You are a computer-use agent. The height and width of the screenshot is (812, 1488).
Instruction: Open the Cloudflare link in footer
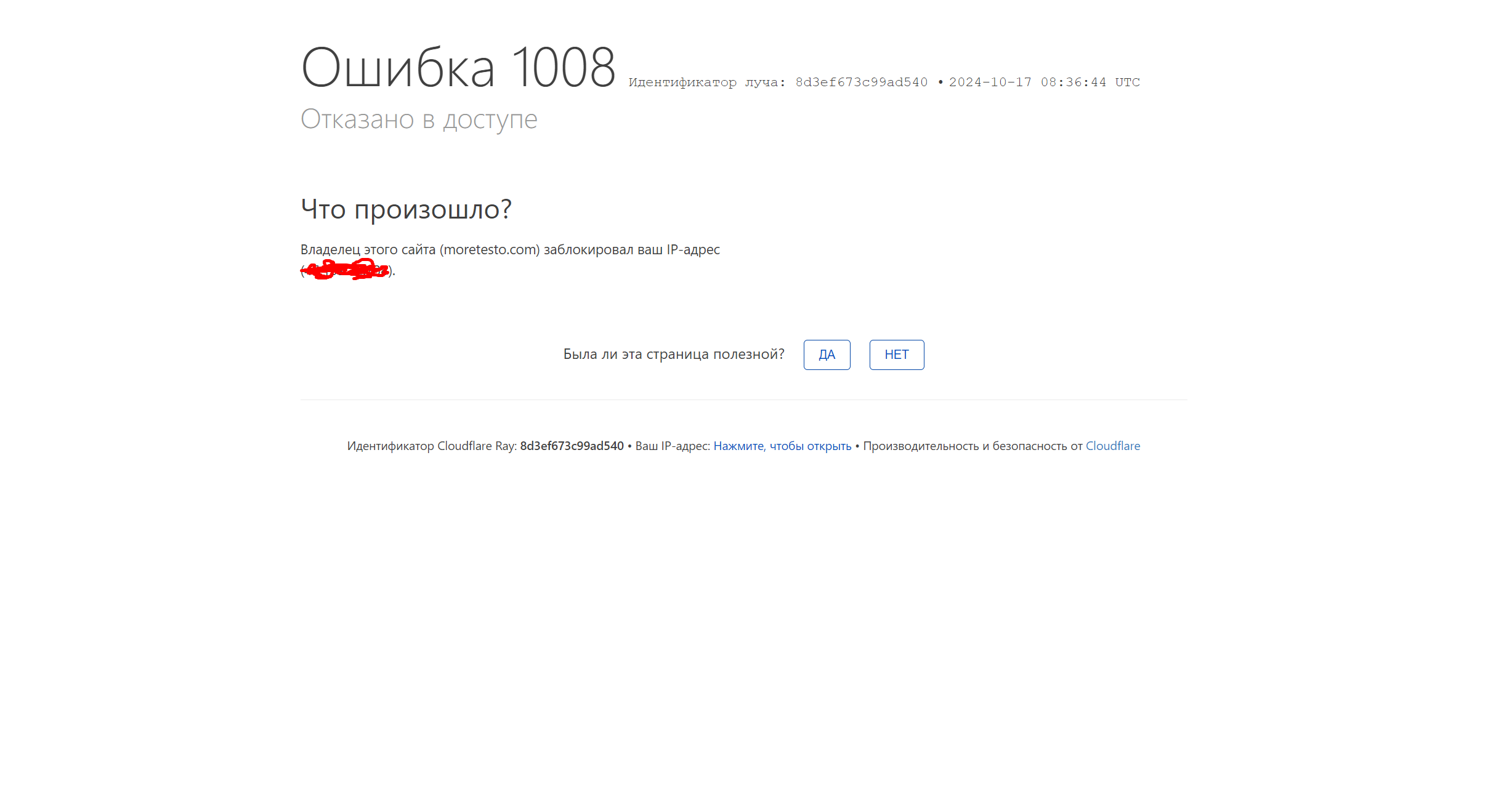click(1112, 446)
